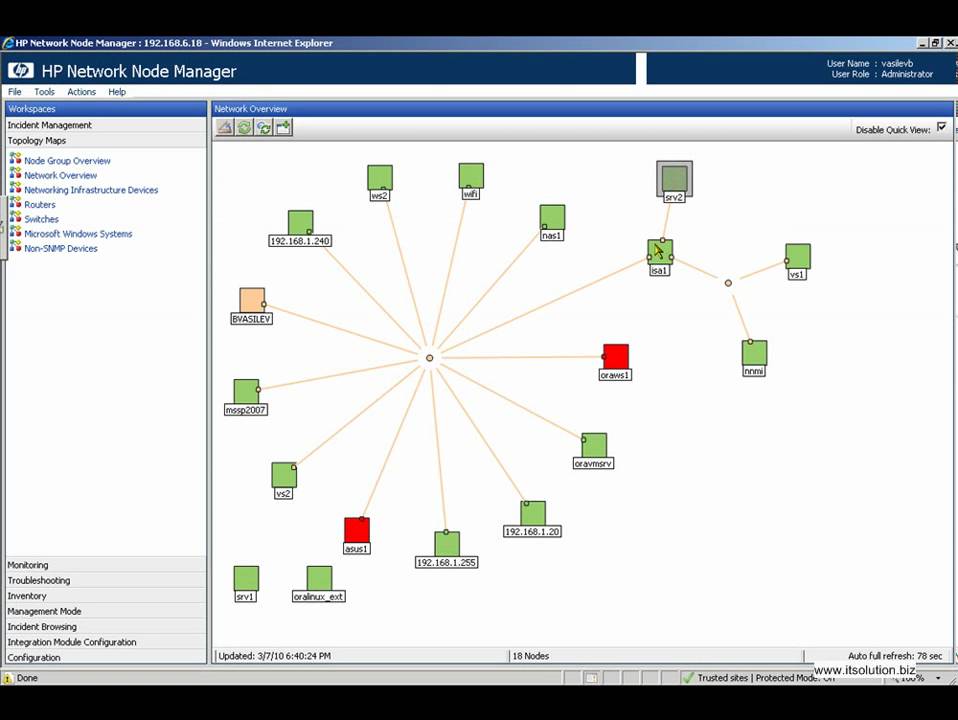Click the 'Updated: 3/7/10 6:40:24 PM' text
The height and width of the screenshot is (720, 958).
274,656
